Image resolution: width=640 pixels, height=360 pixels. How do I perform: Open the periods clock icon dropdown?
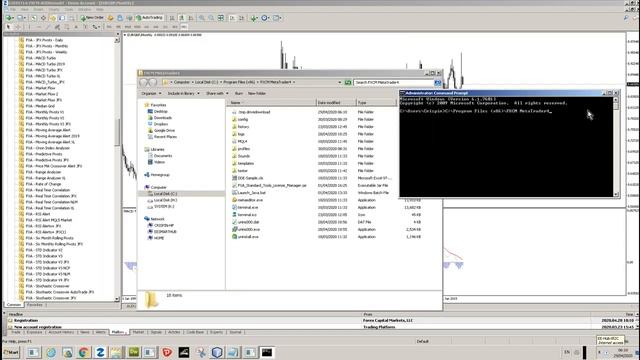pyautogui.click(x=265, y=18)
